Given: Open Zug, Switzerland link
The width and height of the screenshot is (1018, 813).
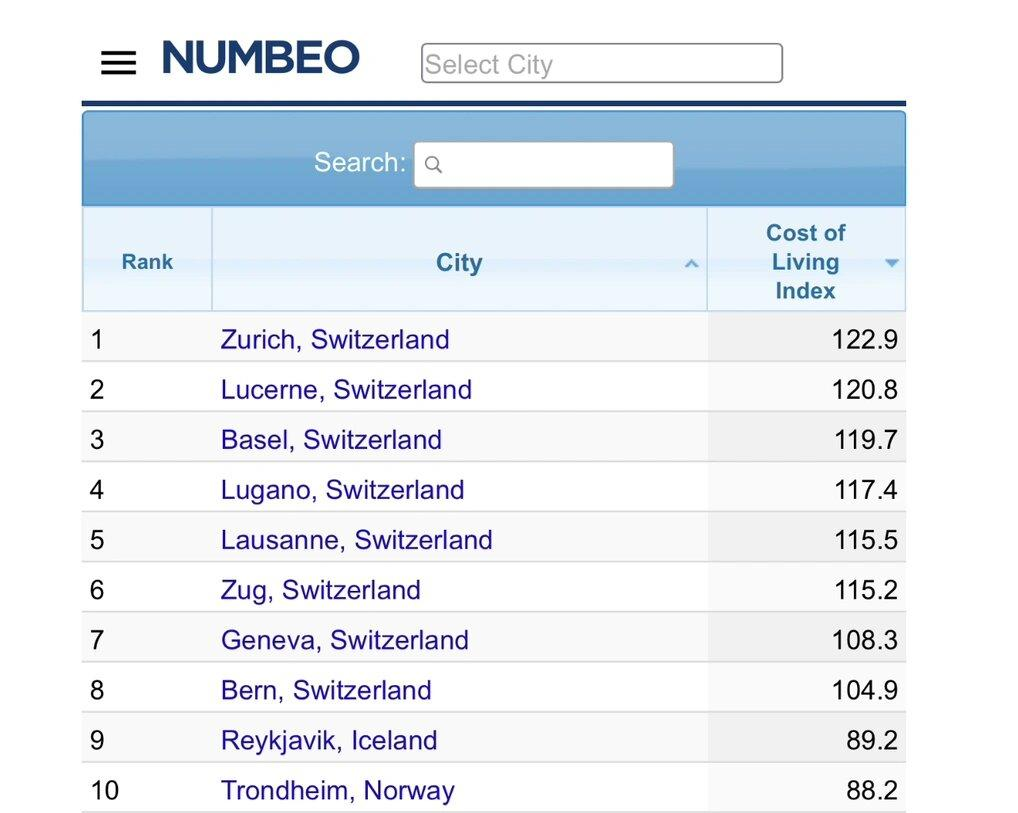Looking at the screenshot, I should click(320, 590).
